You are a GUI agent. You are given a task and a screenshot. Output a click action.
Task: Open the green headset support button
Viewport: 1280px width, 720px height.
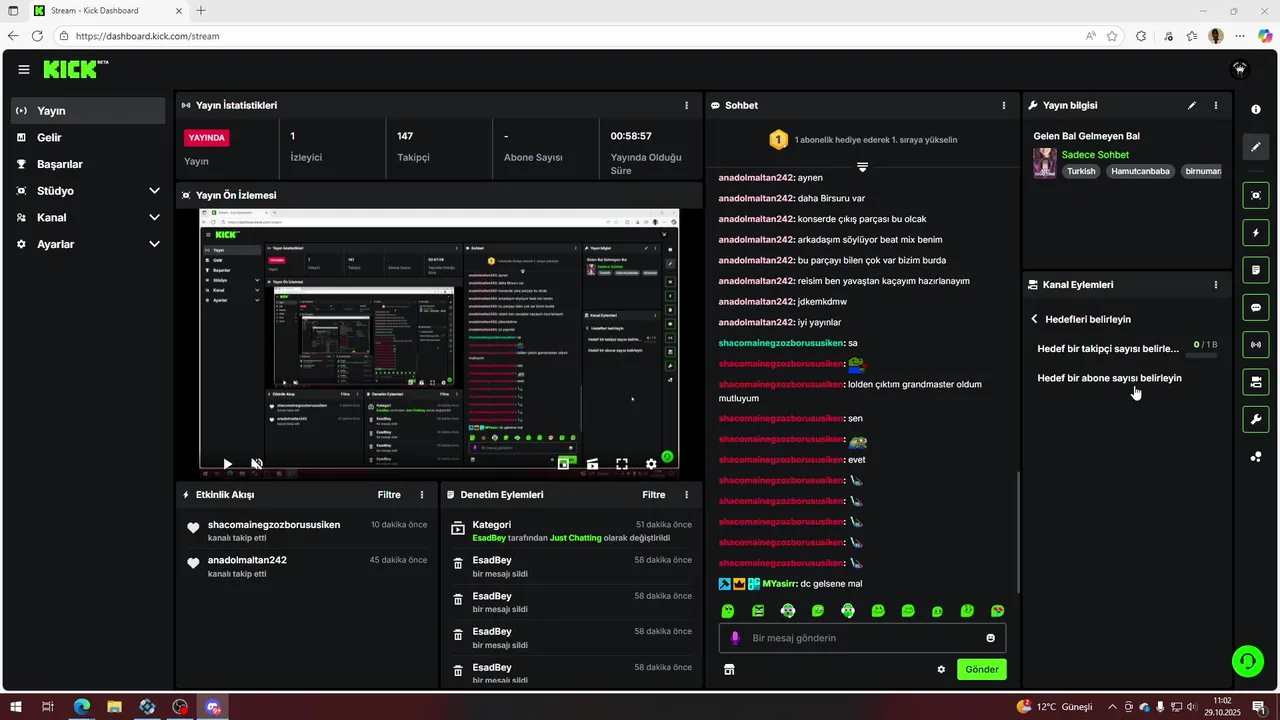(x=1248, y=660)
